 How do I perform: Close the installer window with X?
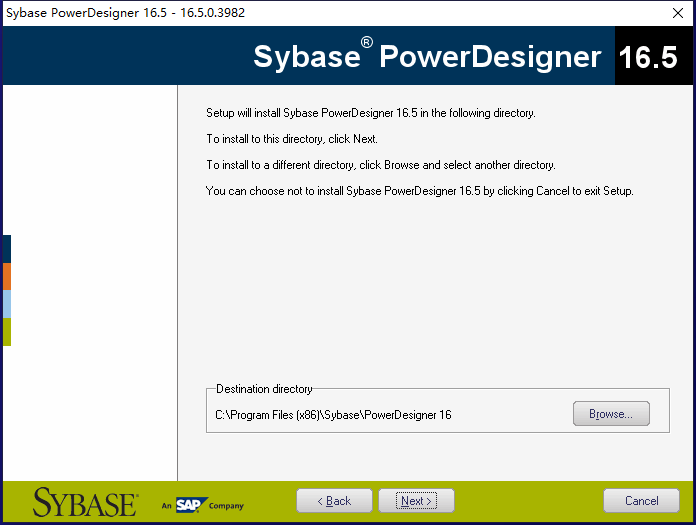tap(678, 13)
